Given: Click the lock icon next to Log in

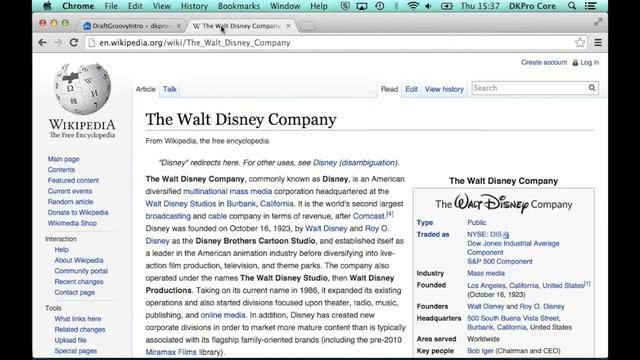Looking at the screenshot, I should pyautogui.click(x=575, y=62).
